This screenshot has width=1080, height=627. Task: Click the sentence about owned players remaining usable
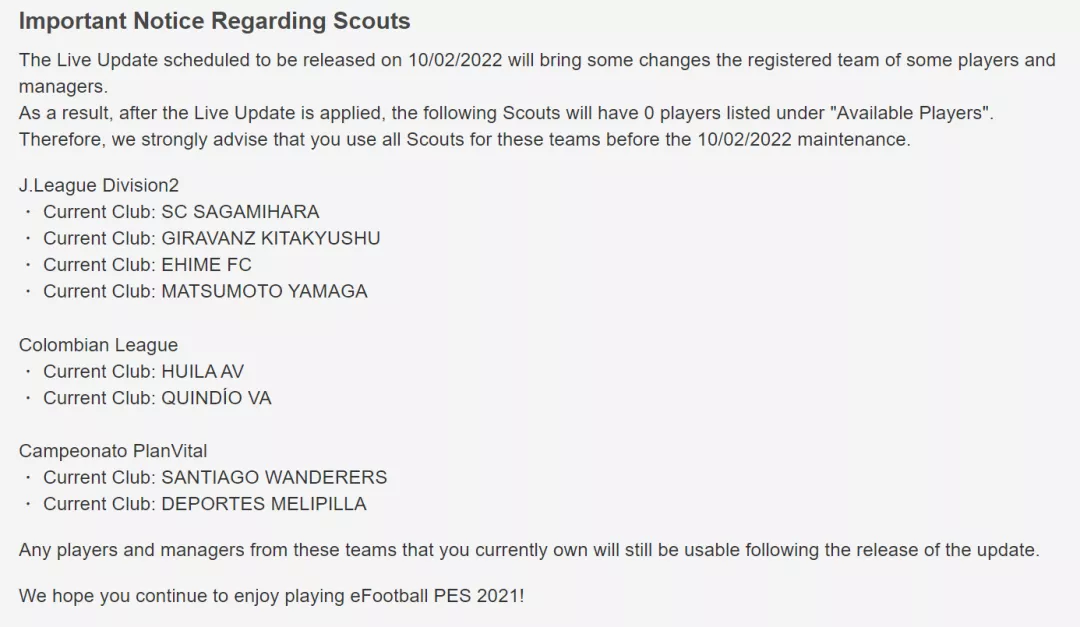[x=529, y=550]
